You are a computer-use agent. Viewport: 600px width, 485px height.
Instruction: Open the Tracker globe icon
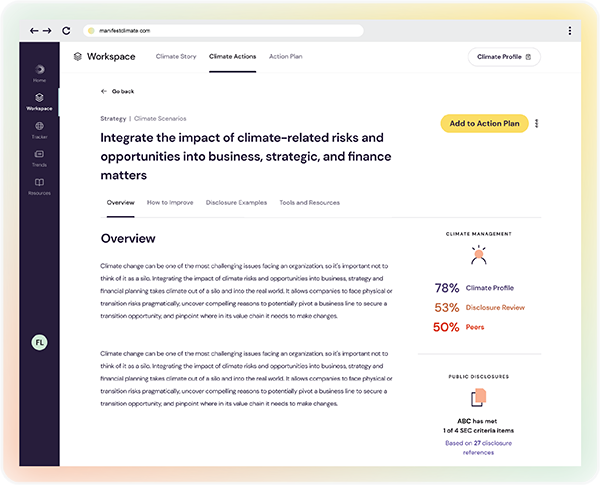pos(39,127)
